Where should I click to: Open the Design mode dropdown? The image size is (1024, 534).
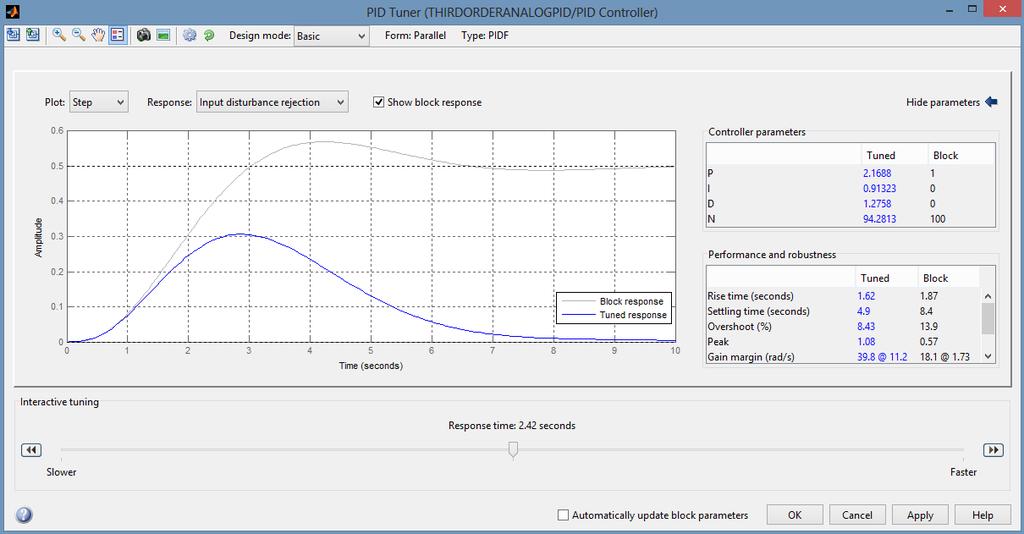click(331, 36)
